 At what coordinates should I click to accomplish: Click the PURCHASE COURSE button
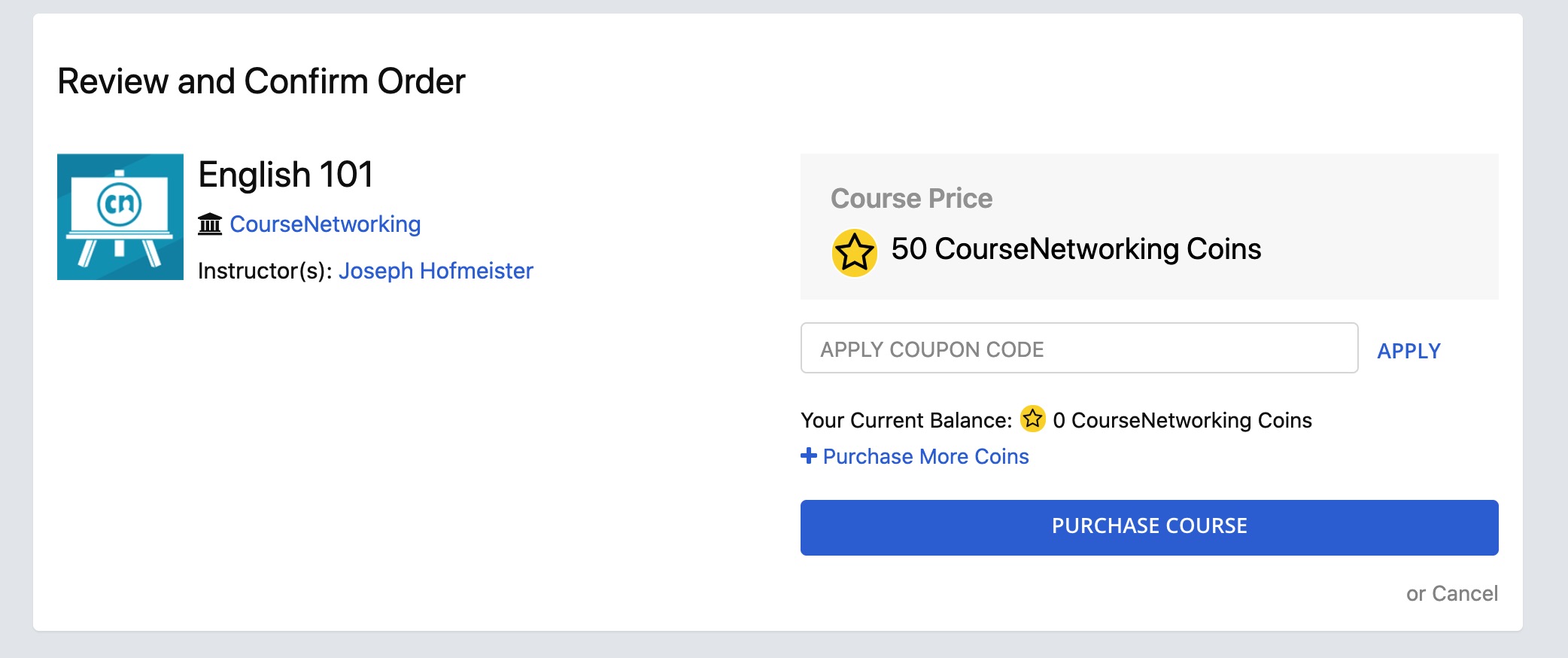pyautogui.click(x=1149, y=528)
